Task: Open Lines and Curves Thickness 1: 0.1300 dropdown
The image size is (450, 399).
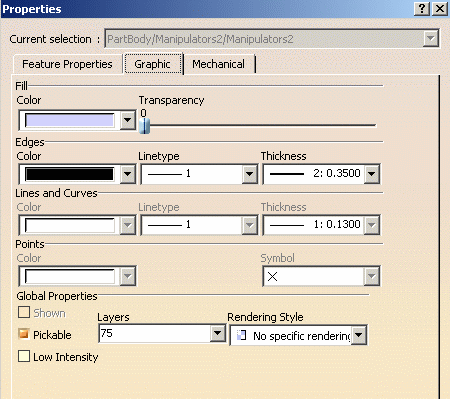Action: coord(372,225)
